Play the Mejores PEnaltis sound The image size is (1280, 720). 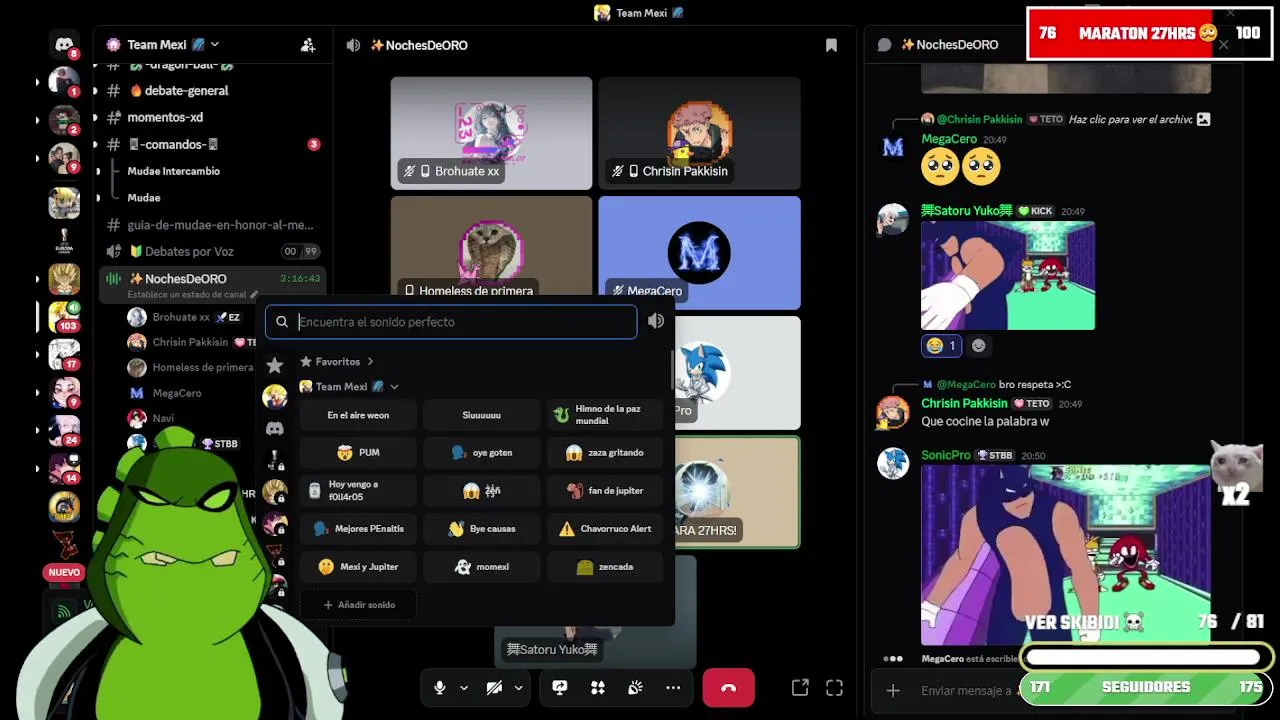coord(358,529)
